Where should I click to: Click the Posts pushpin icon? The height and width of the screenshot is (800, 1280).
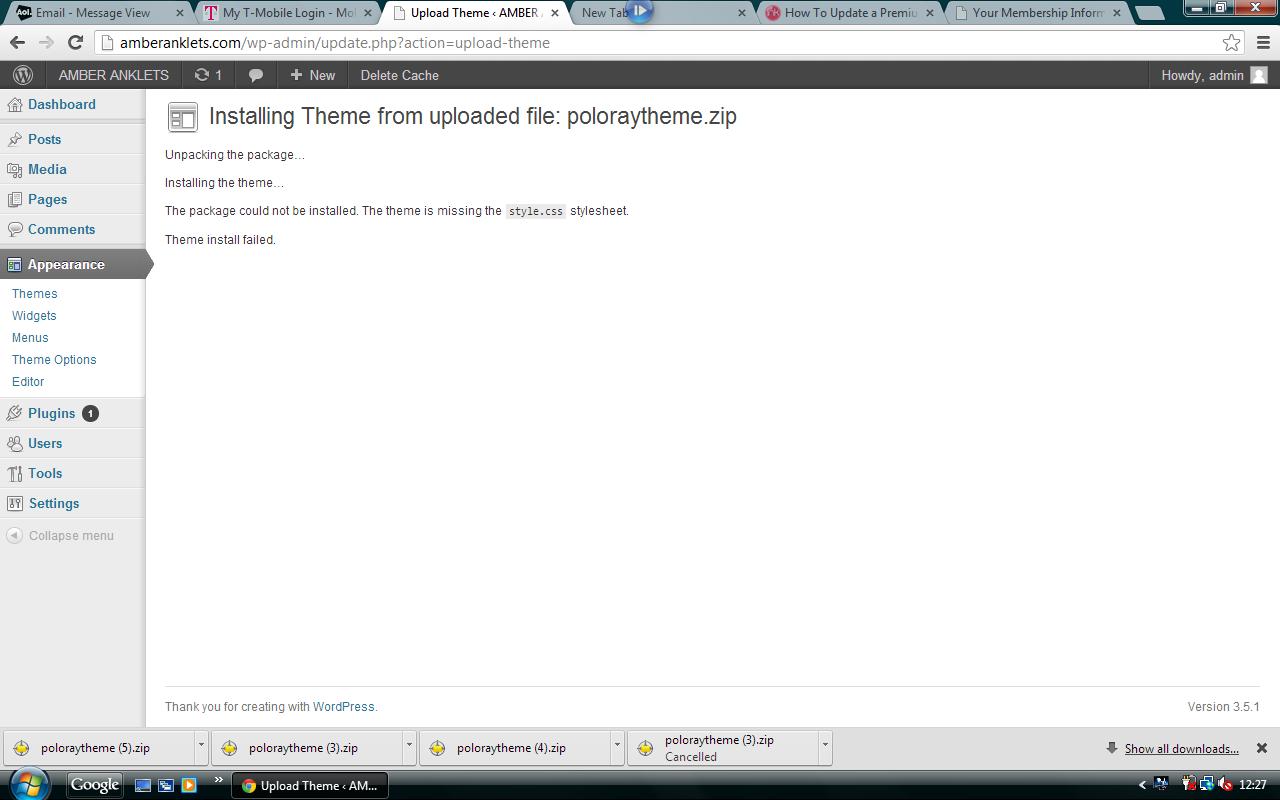[x=14, y=139]
